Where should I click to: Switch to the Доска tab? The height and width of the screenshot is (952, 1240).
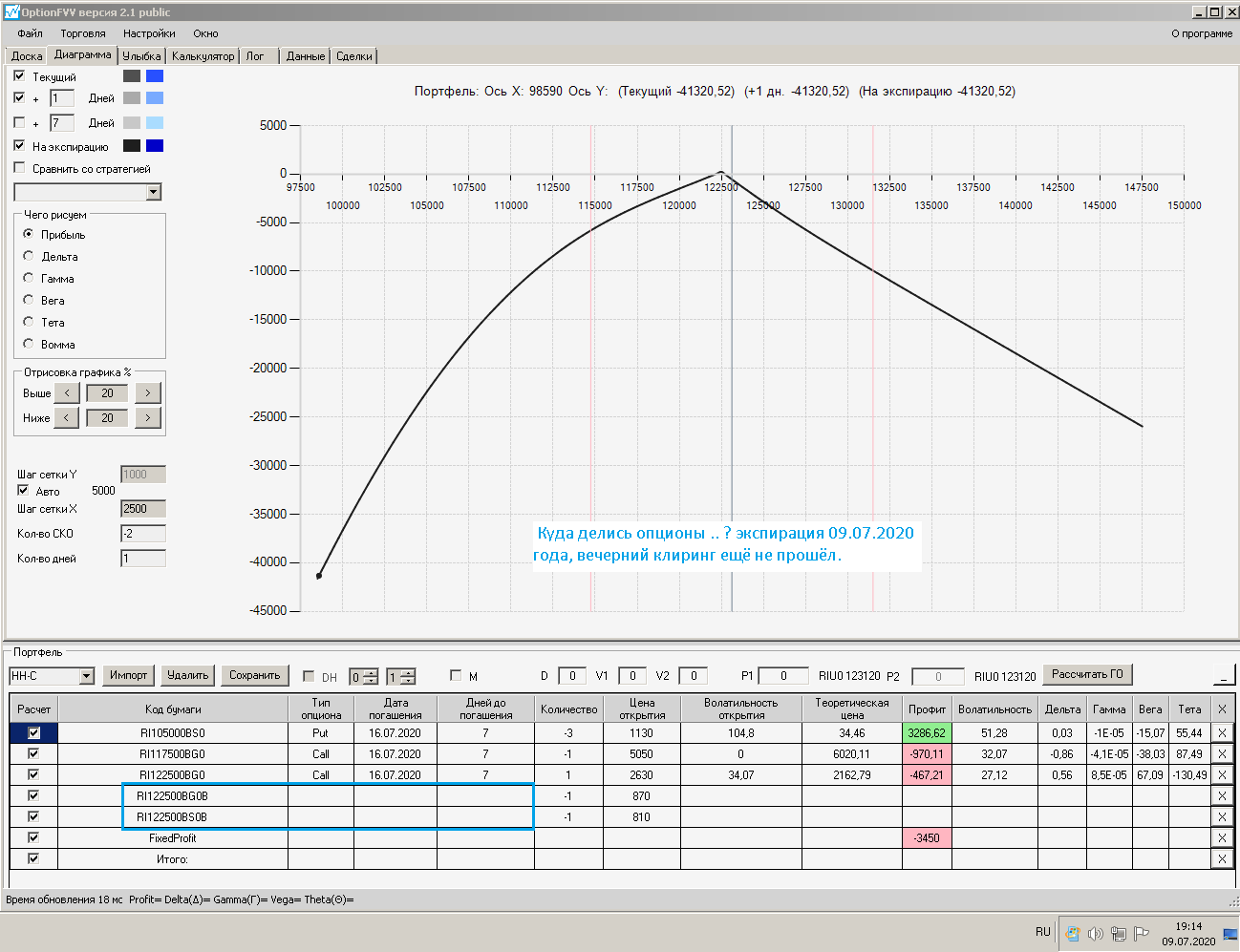[27, 56]
